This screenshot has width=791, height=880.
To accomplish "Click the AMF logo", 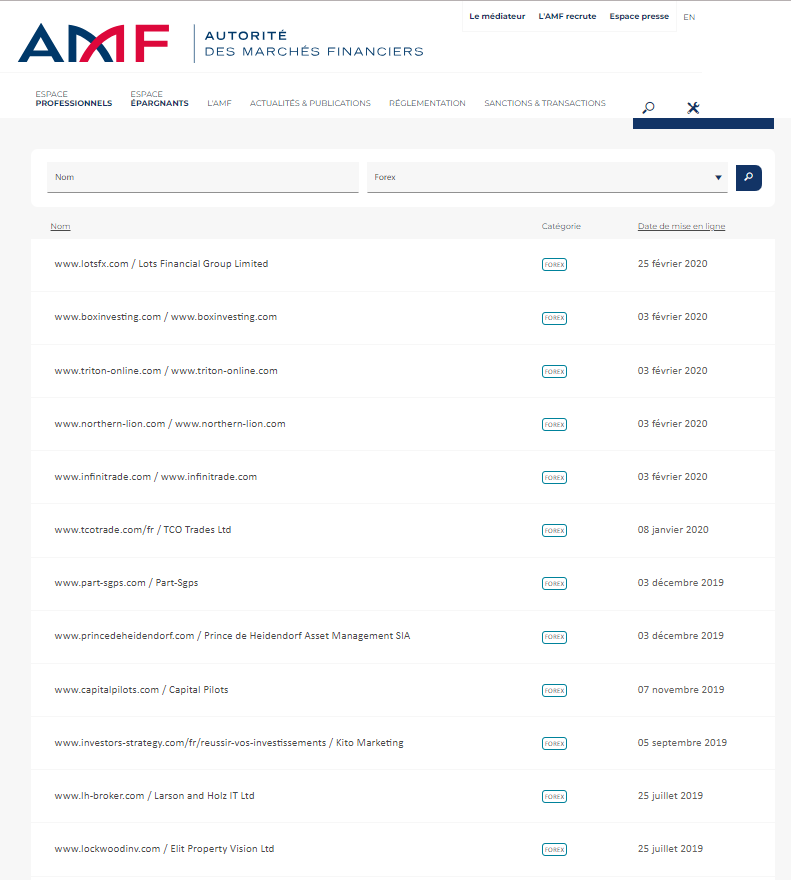I will [x=93, y=43].
